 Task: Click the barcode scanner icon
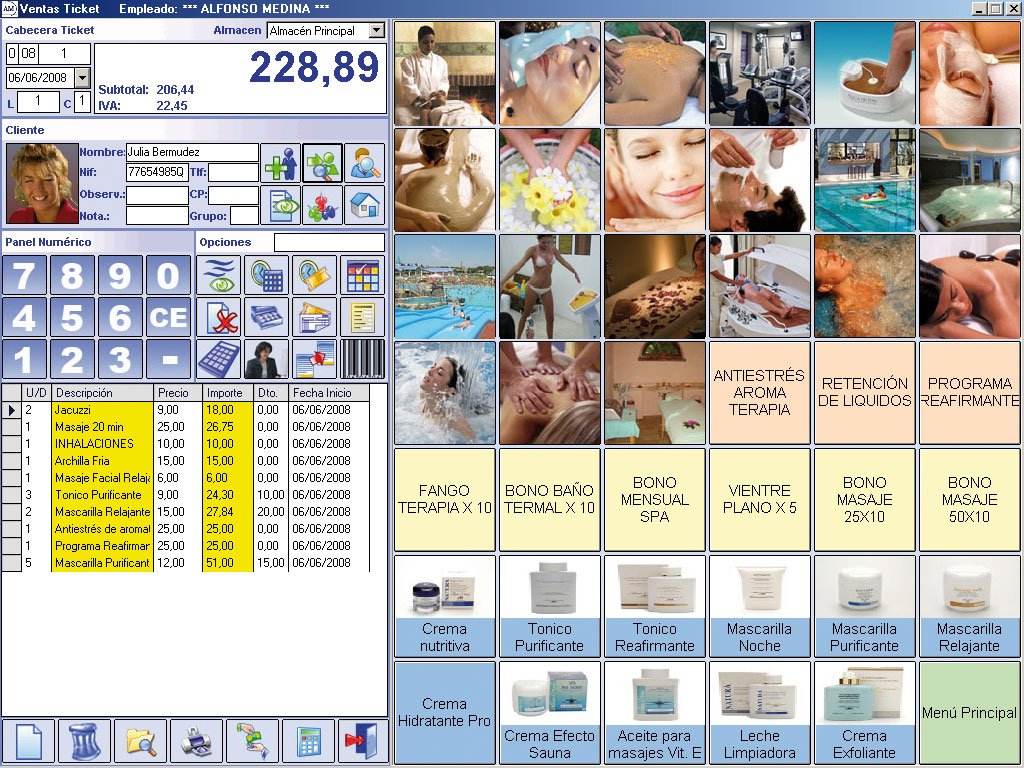click(x=362, y=359)
